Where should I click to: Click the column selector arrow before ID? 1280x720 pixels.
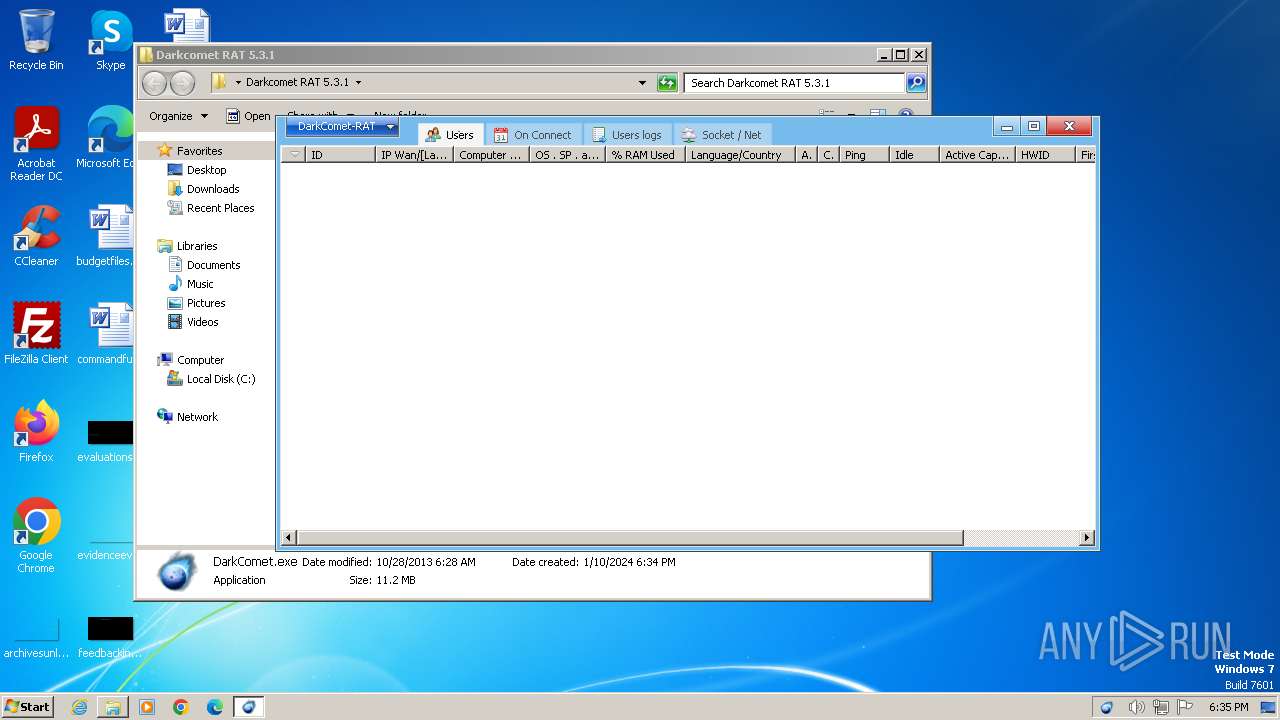293,155
